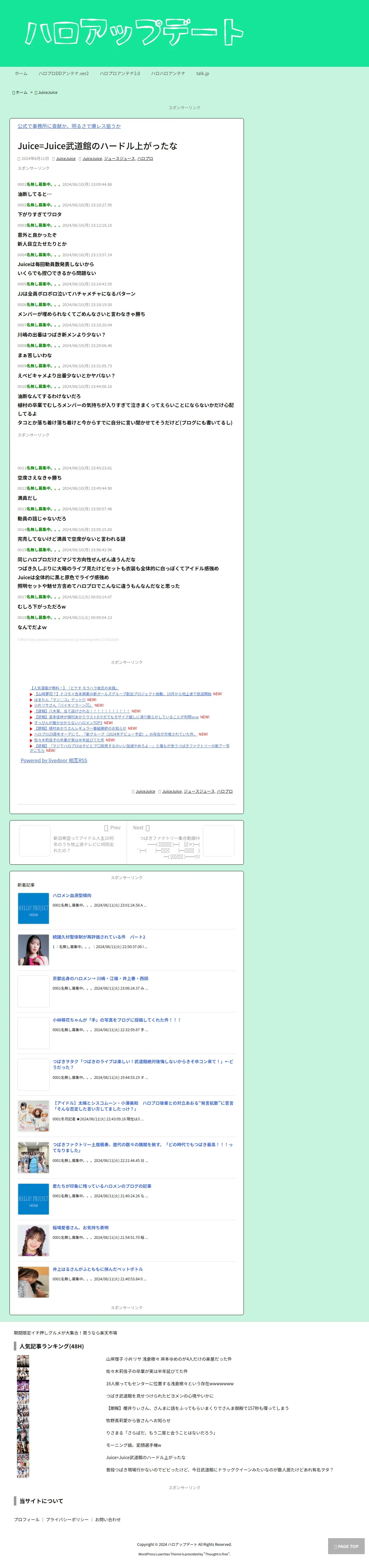Open RSS link 小片リサさん「バイキソラーン区」

coord(63,705)
